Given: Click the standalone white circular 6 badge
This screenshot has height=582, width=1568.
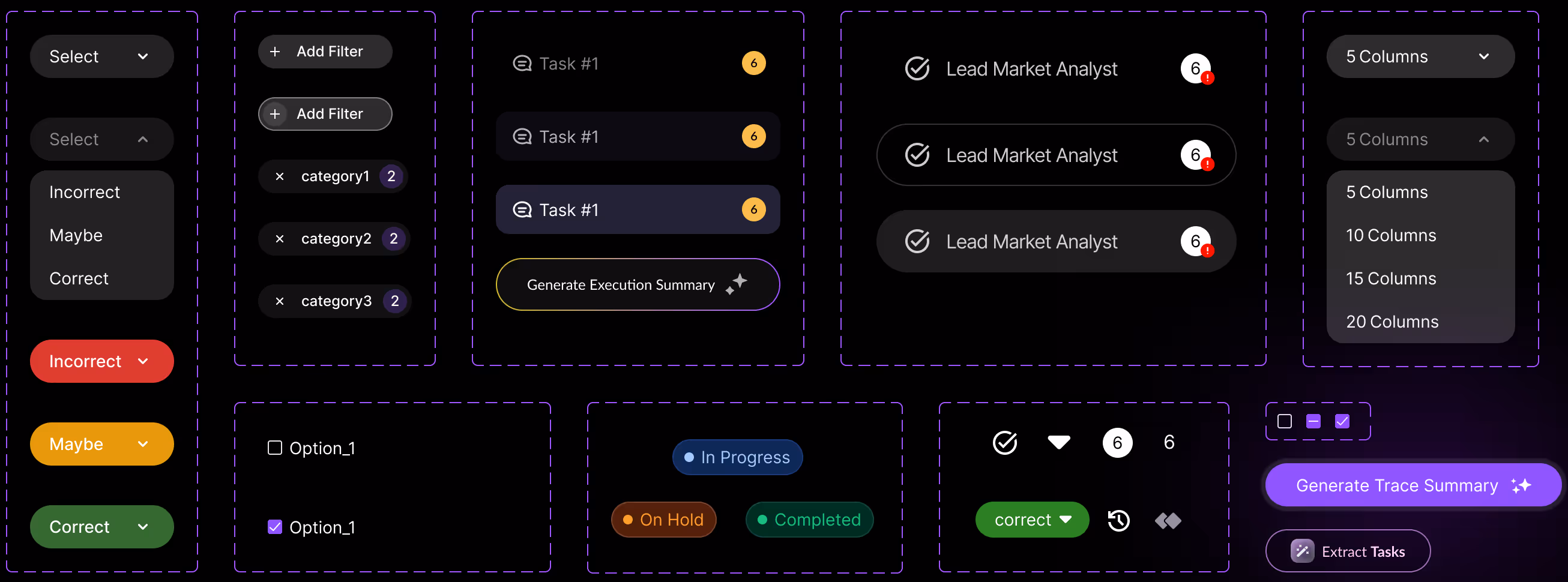Looking at the screenshot, I should [x=1118, y=443].
